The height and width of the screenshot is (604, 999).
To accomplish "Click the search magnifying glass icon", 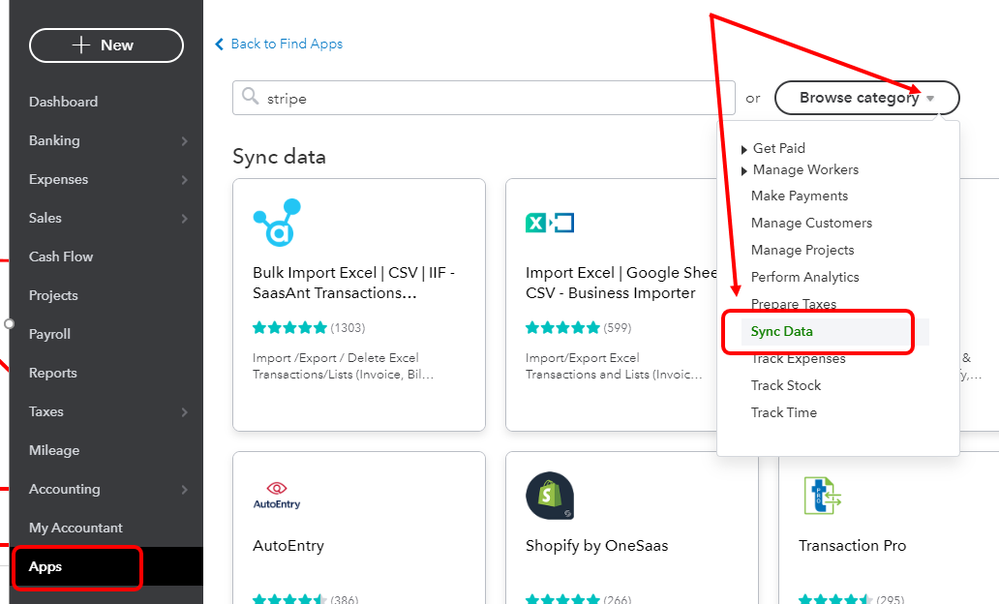I will coord(250,97).
